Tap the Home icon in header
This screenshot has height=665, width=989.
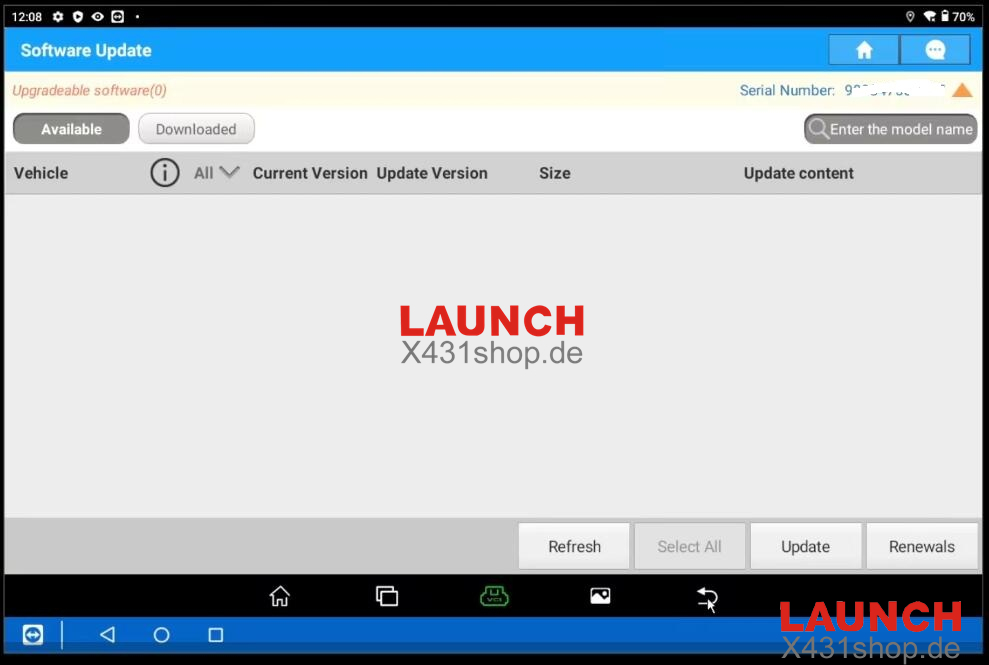click(x=864, y=50)
